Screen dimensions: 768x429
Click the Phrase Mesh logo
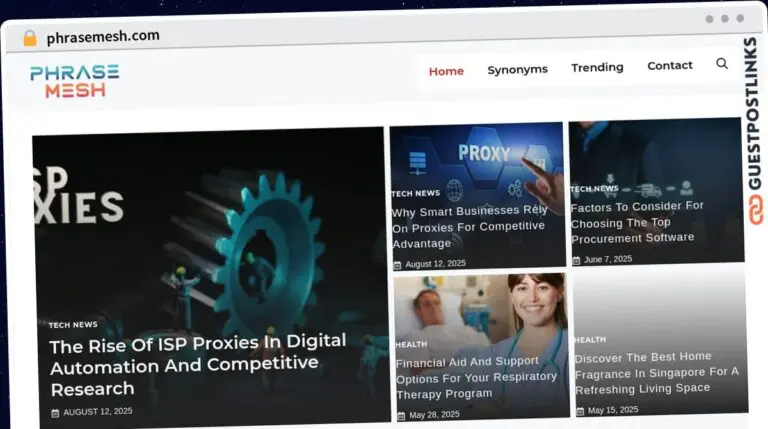point(74,81)
